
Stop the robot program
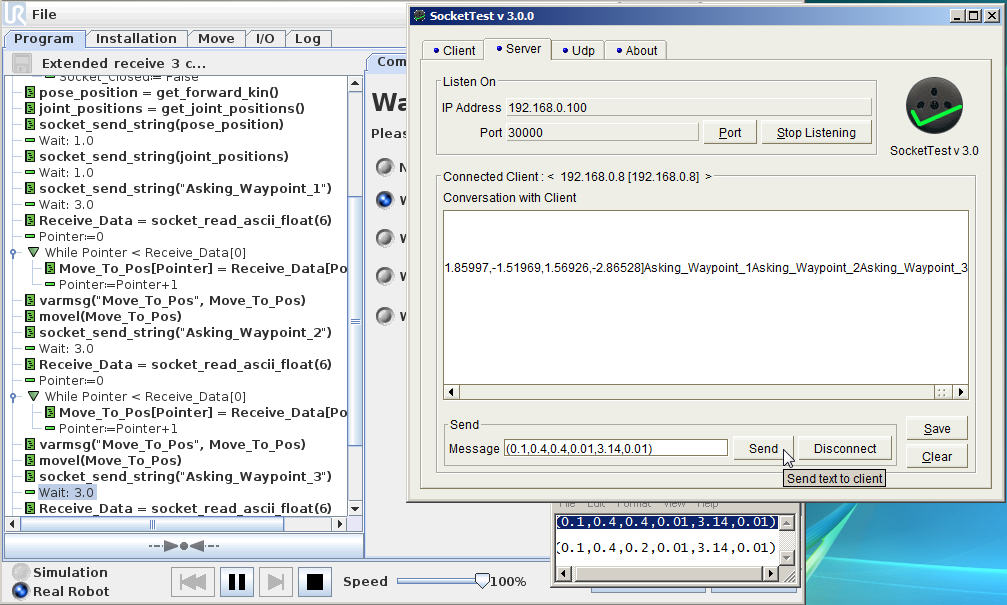(315, 582)
